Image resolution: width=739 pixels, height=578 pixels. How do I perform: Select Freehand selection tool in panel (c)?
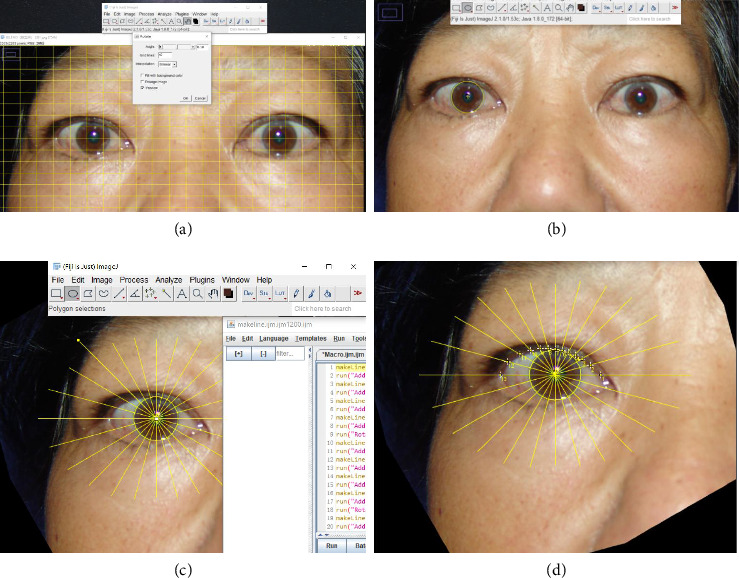(103, 294)
